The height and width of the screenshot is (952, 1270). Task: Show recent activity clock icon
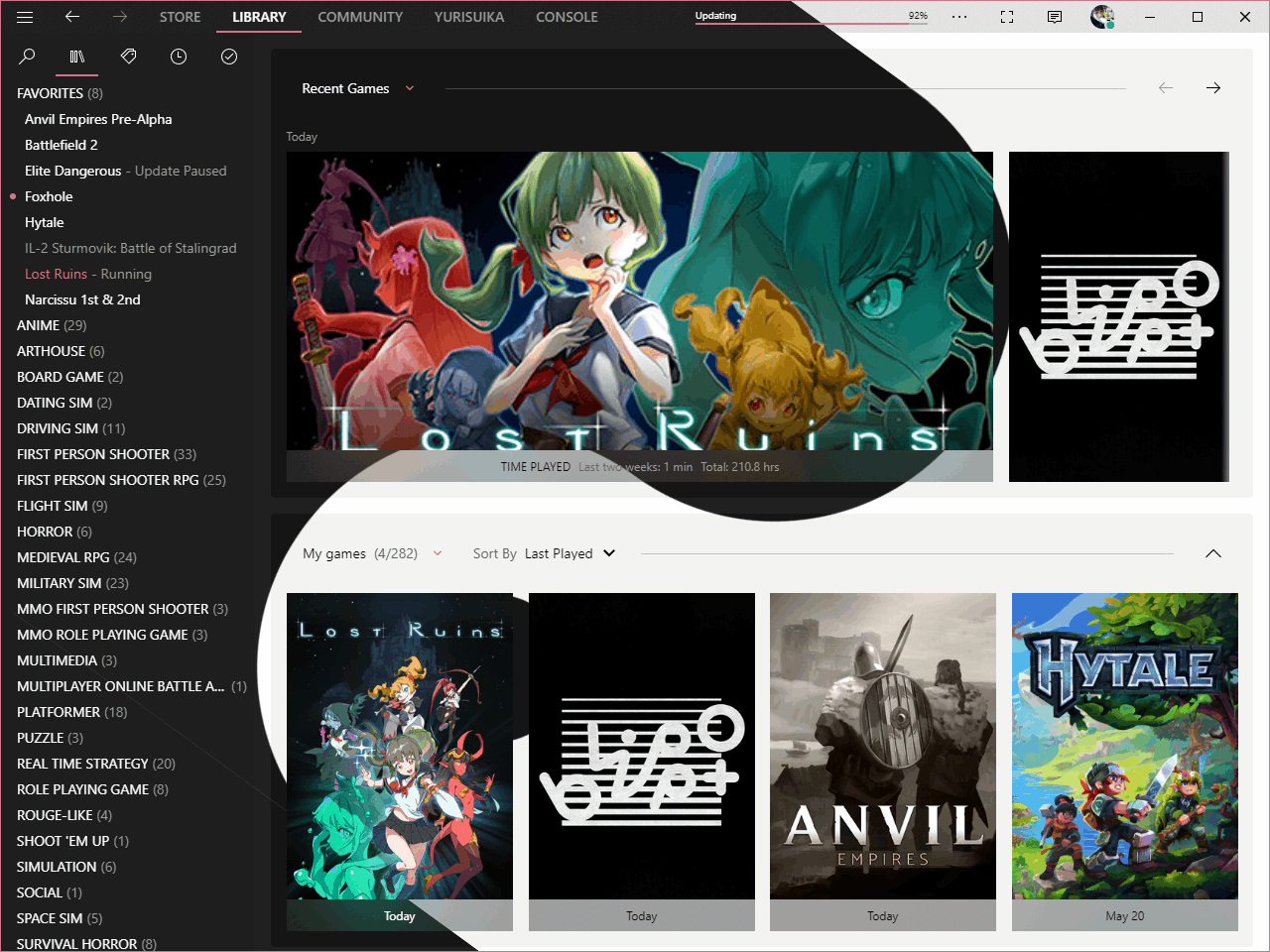[179, 57]
